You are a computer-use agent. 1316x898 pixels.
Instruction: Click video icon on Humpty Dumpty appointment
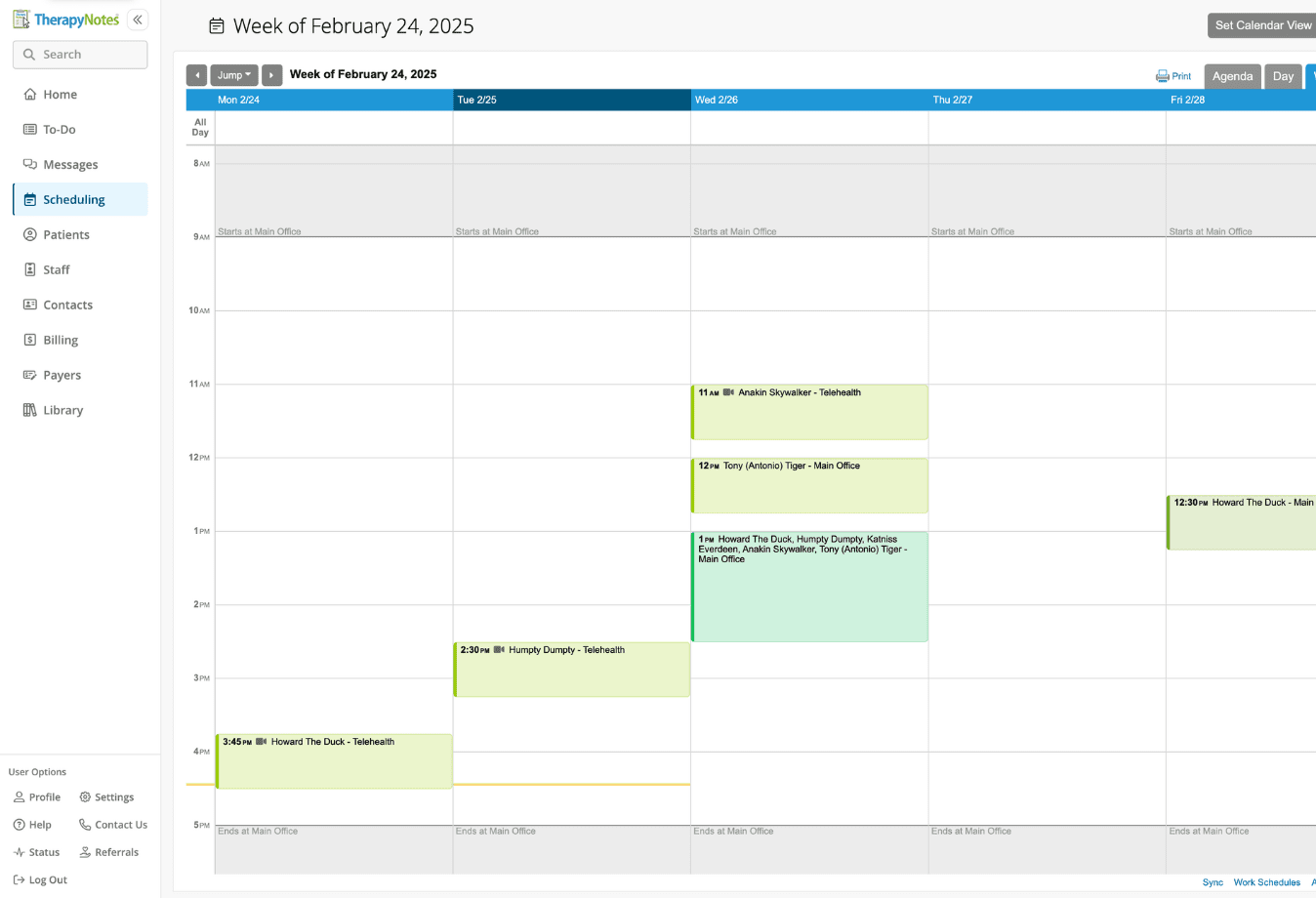(499, 650)
